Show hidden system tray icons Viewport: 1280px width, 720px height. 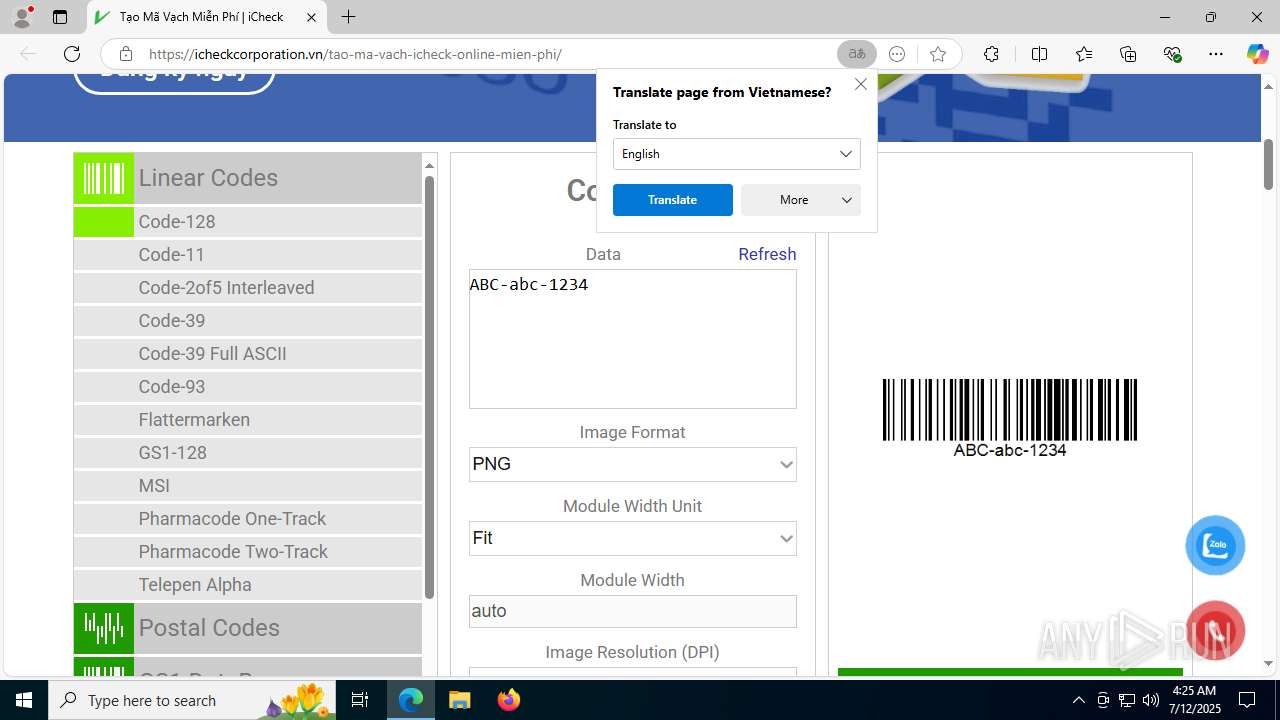tap(1078, 700)
